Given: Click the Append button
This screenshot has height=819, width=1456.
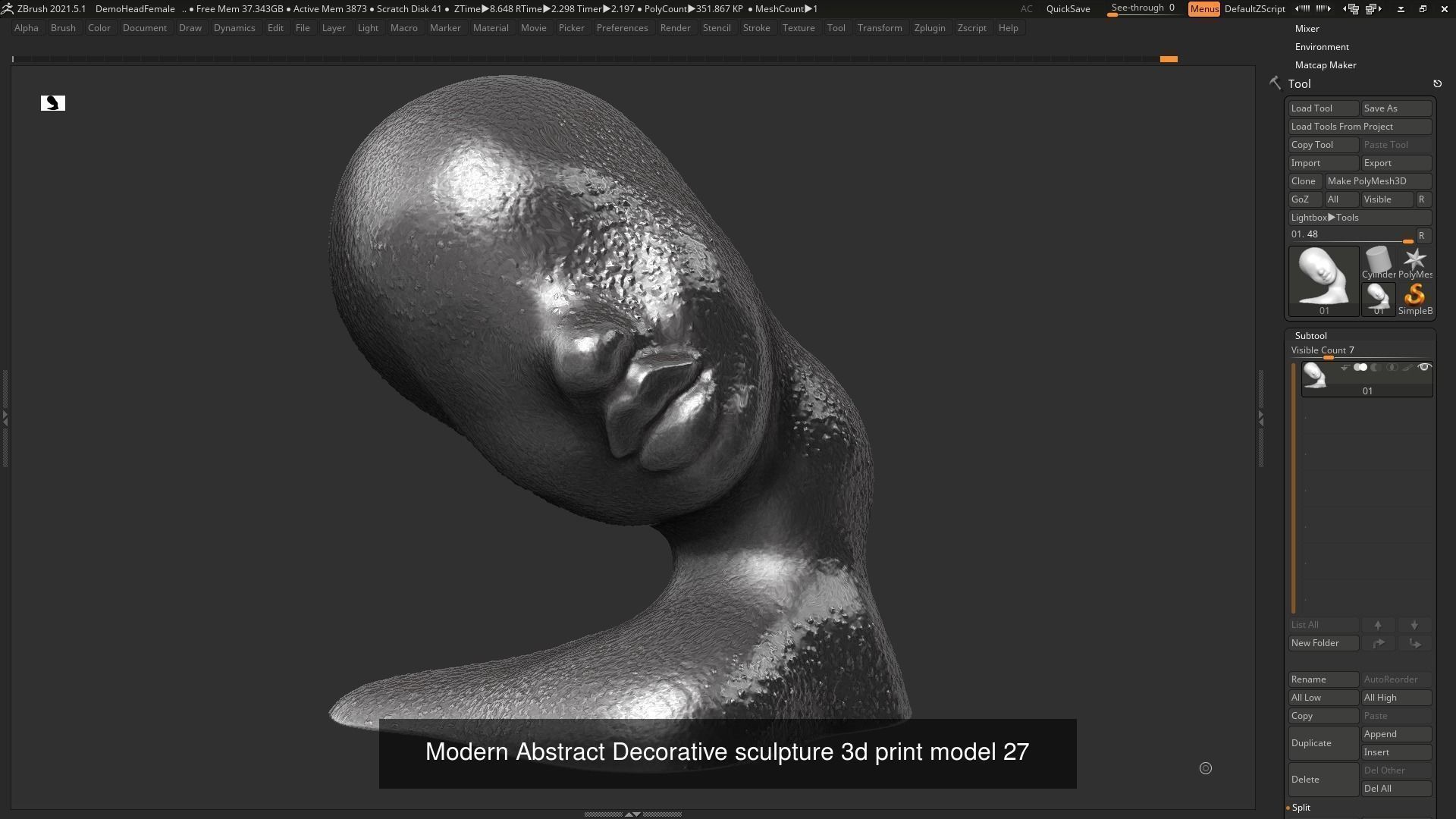Looking at the screenshot, I should pos(1396,734).
